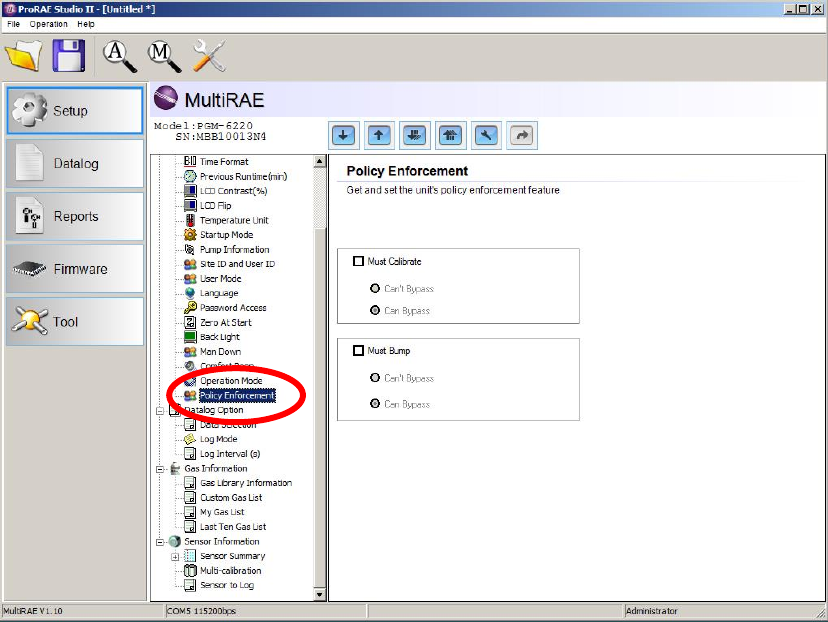
Task: Open the Tool sidebar section
Action: coord(75,322)
